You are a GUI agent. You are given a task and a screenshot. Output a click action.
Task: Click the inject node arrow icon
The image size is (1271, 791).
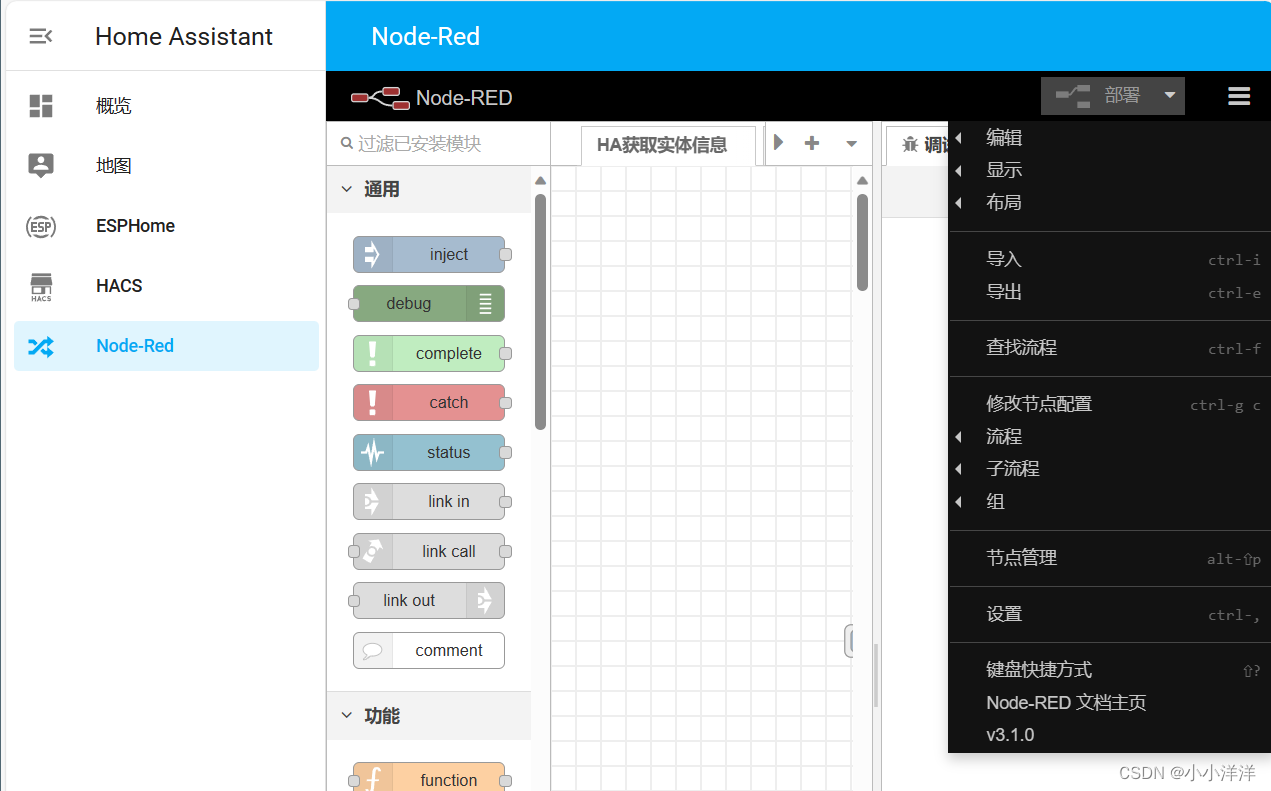[373, 254]
